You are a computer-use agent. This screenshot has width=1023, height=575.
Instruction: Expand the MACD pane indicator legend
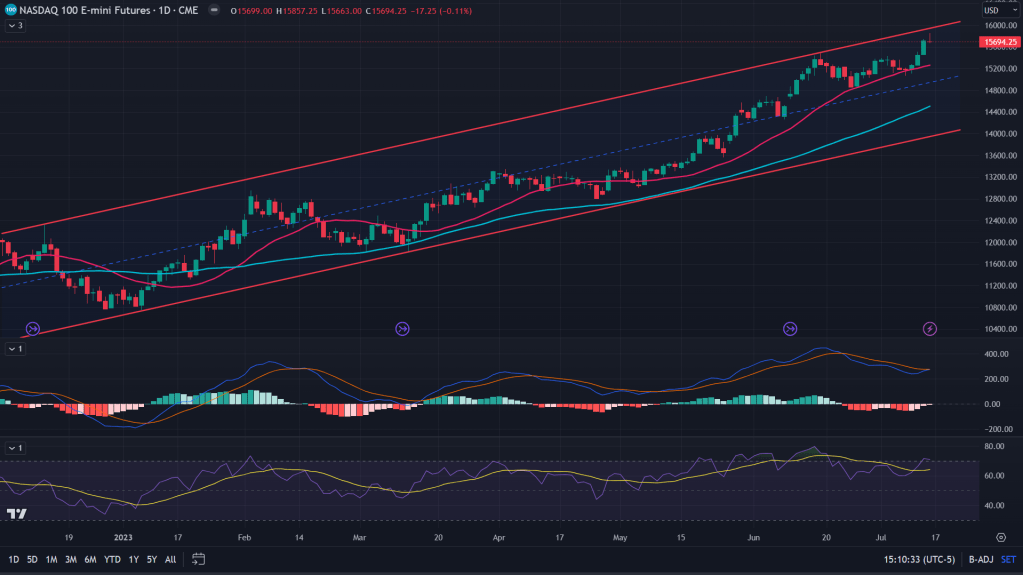[15, 349]
